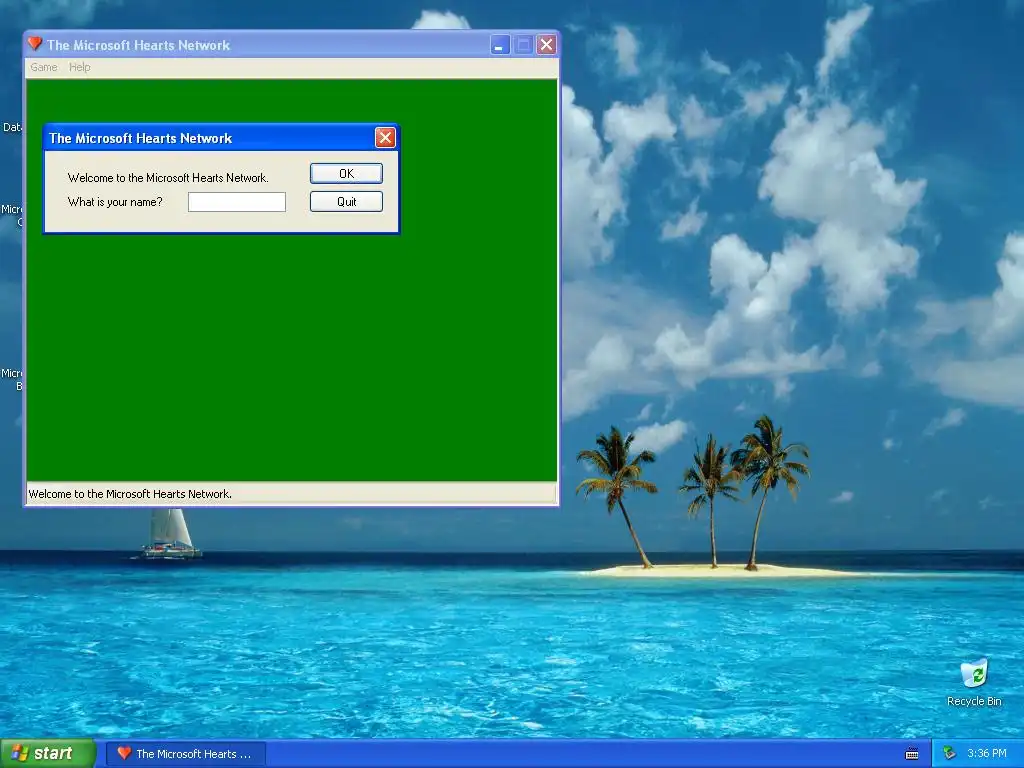Click the keyboard language bar icon in the taskbar
The height and width of the screenshot is (768, 1024).
click(912, 754)
